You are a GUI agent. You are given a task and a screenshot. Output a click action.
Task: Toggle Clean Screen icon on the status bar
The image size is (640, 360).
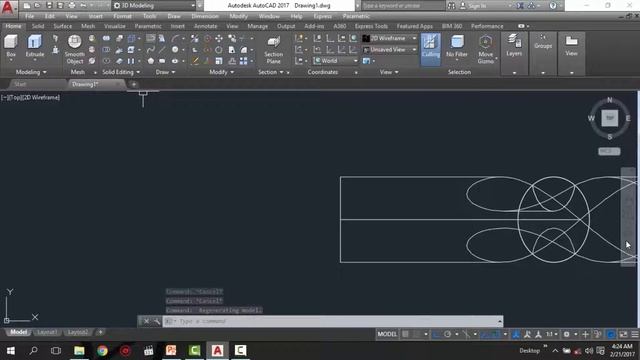click(x=623, y=334)
